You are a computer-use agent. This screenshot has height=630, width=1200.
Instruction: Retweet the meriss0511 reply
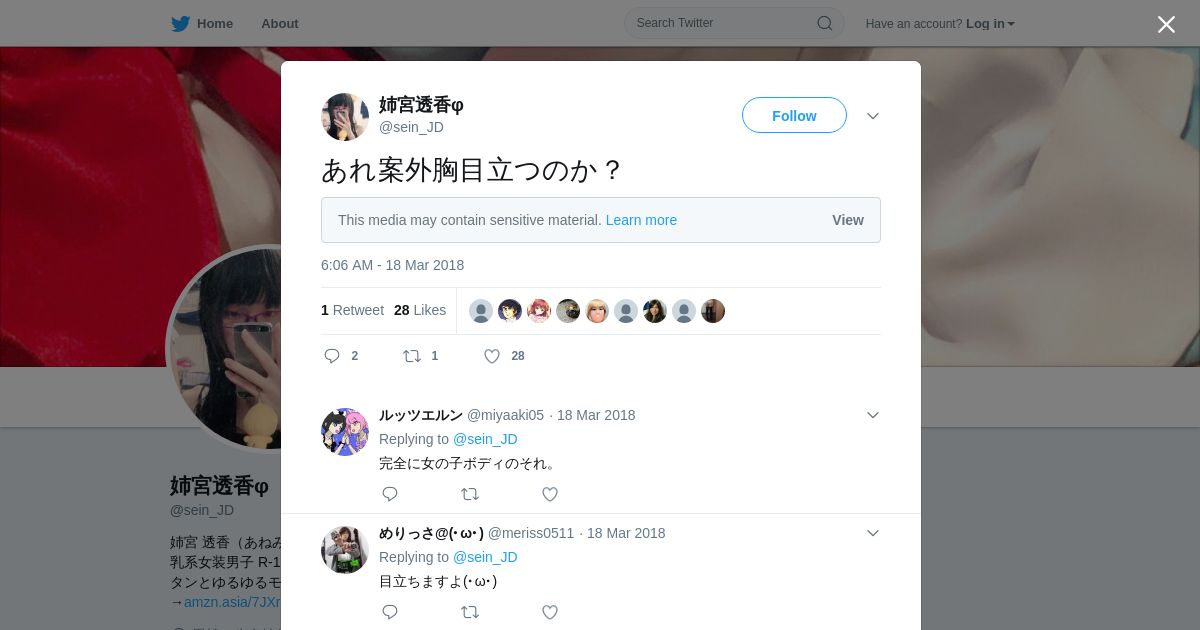pos(470,612)
